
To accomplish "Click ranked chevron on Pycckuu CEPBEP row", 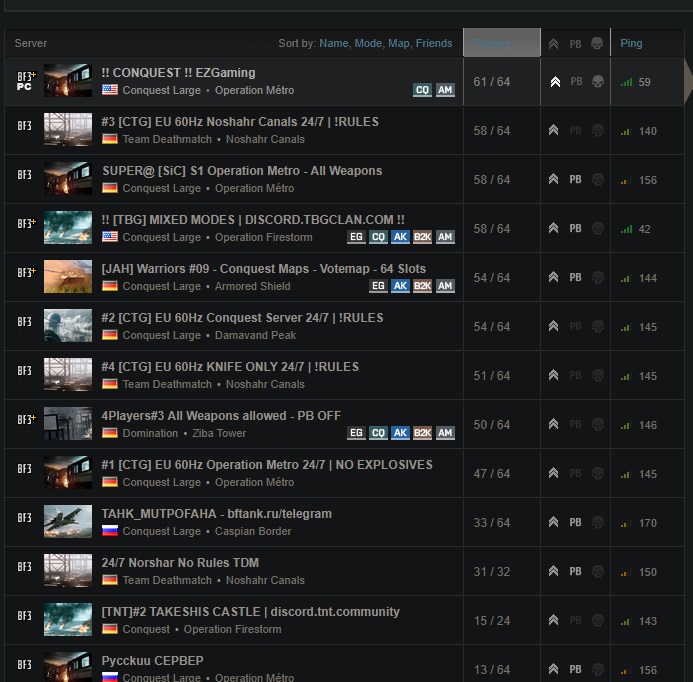I will (553, 669).
